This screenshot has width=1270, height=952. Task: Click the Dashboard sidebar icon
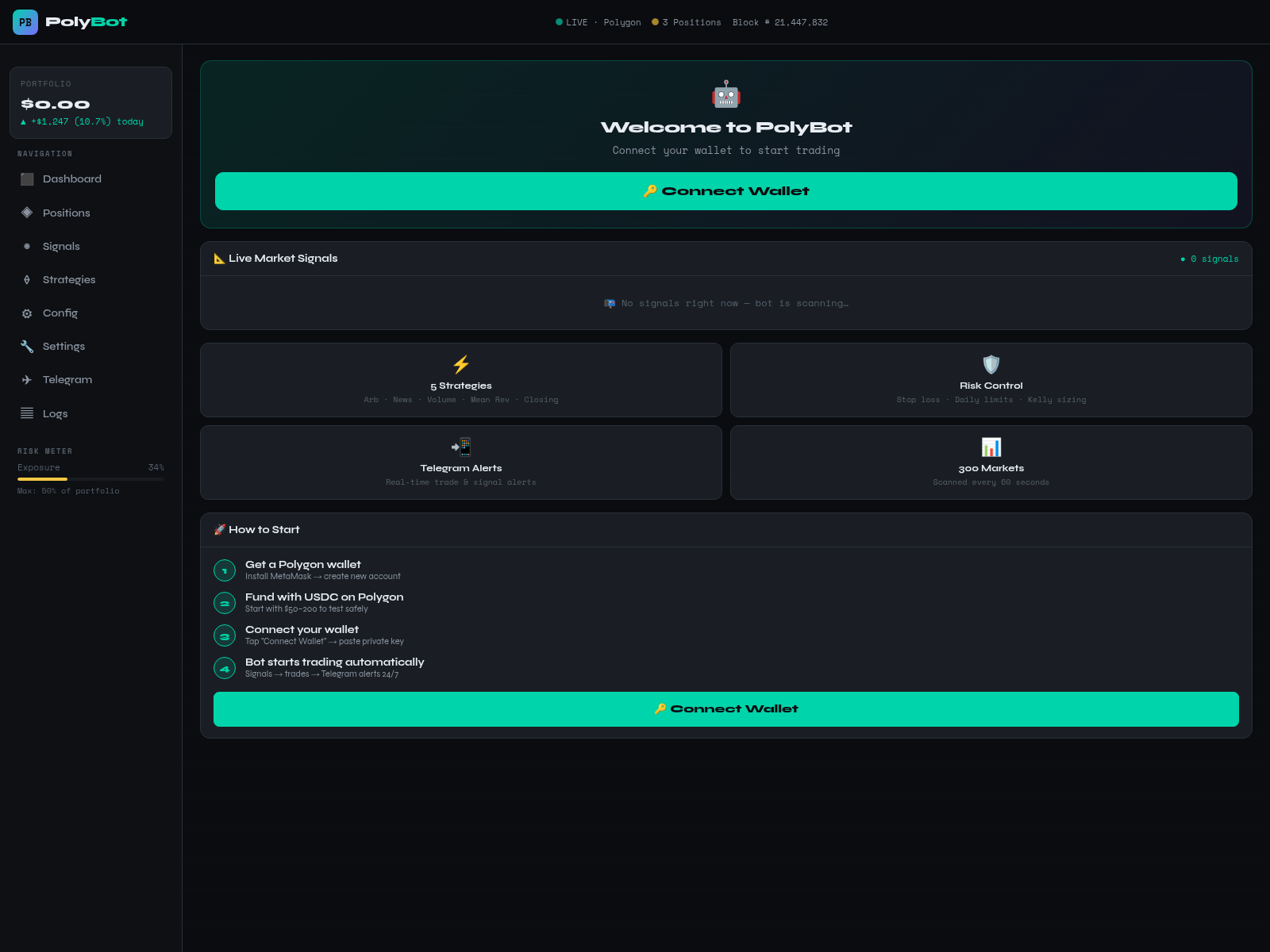point(27,179)
